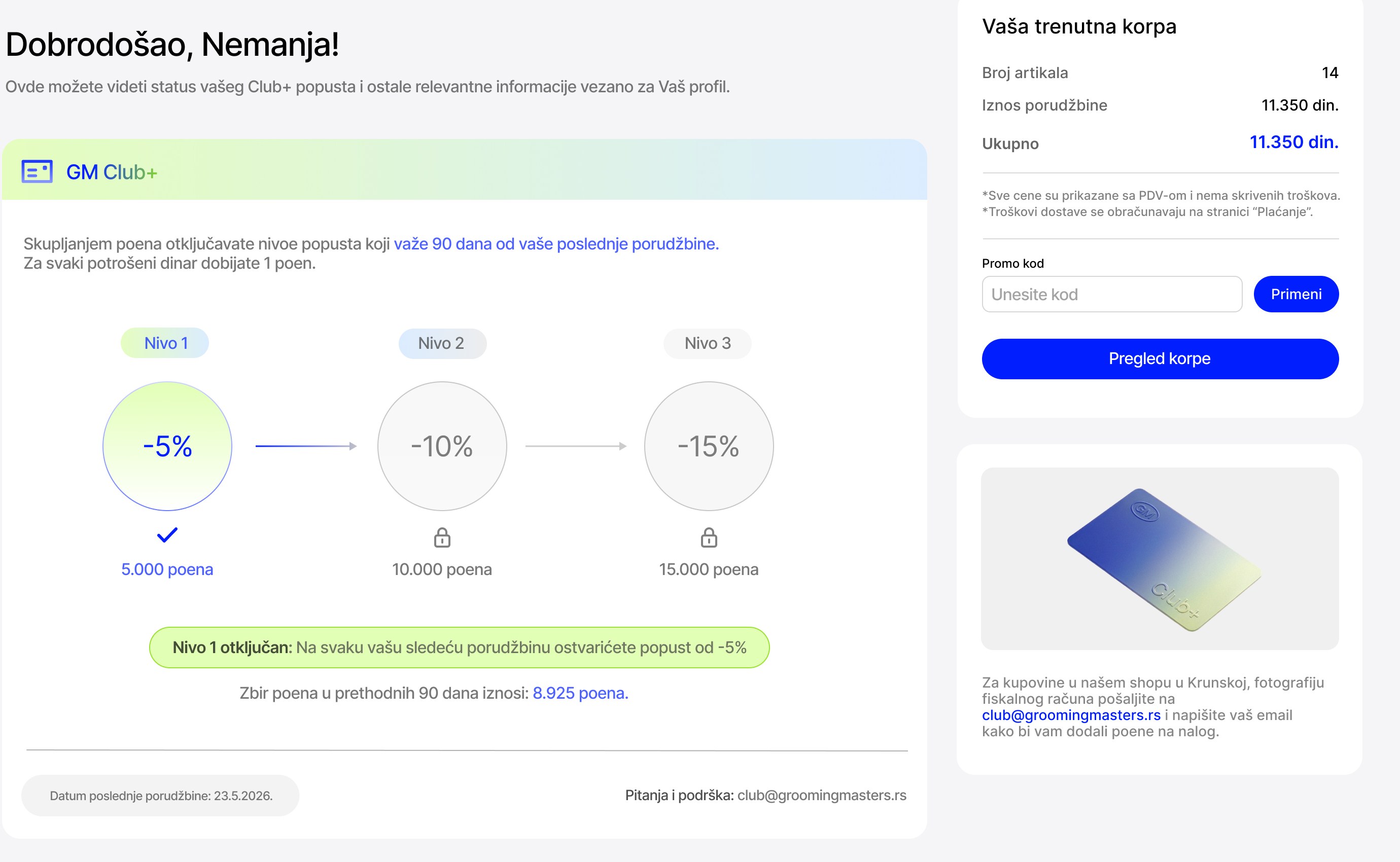Click the lock icon under -15% circle
Image resolution: width=1400 pixels, height=862 pixels.
click(709, 537)
